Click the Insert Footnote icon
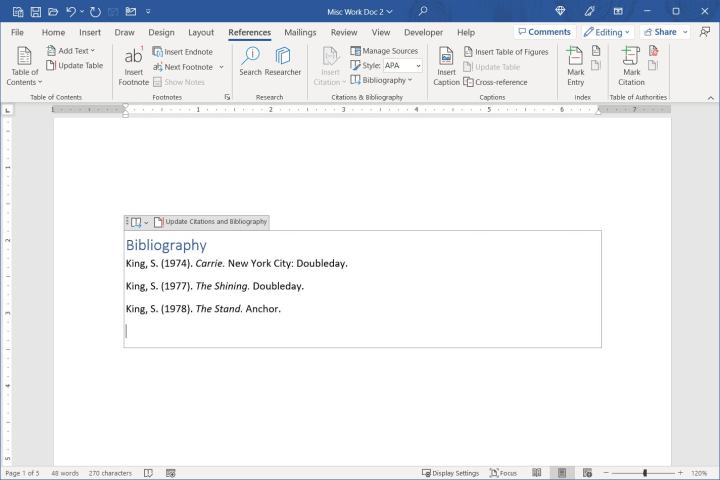Viewport: 720px width, 480px height. coord(133,62)
